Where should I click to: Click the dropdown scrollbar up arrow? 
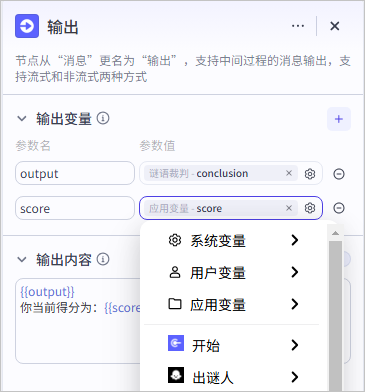click(x=335, y=233)
